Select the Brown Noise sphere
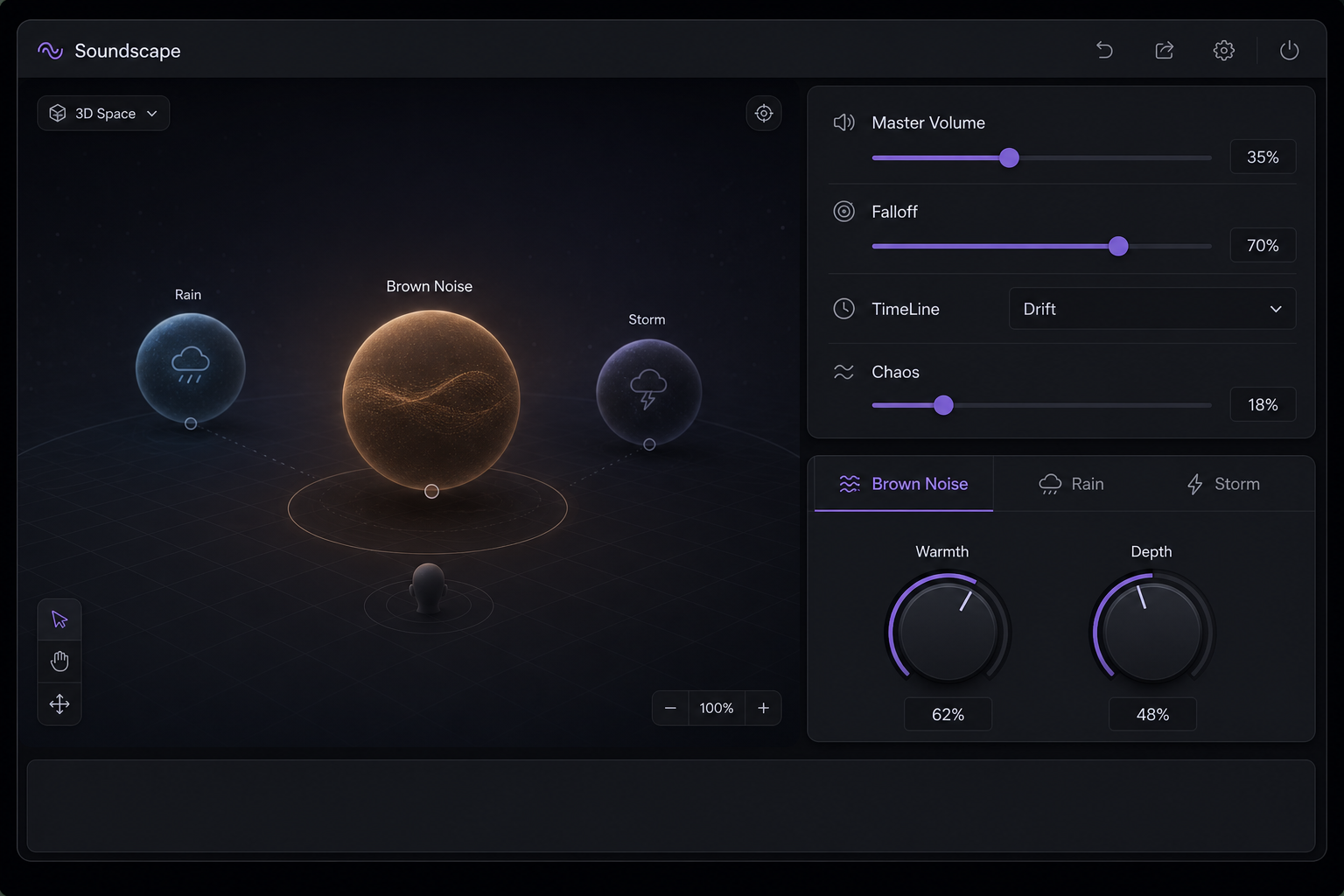Screen dimensions: 1344x896 (x=430, y=399)
